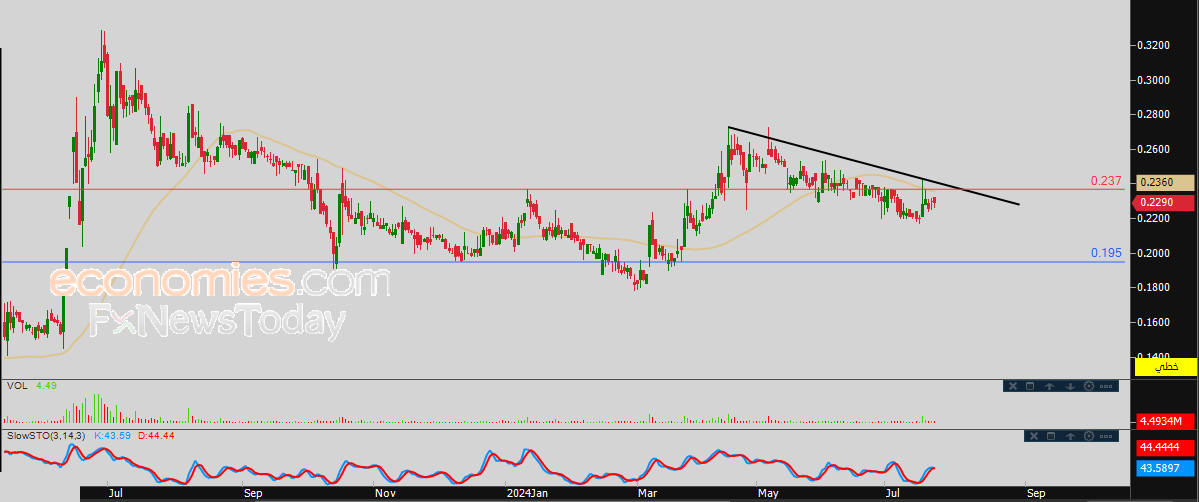Close the VOL indicator panel
This screenshot has width=1199, height=502.
[x=1012, y=386]
